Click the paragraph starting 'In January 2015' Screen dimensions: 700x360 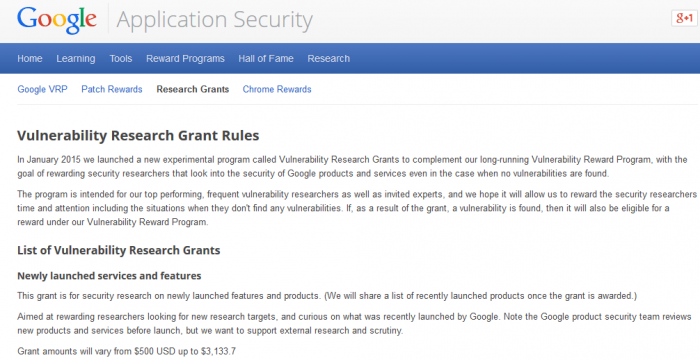[x=352, y=167]
